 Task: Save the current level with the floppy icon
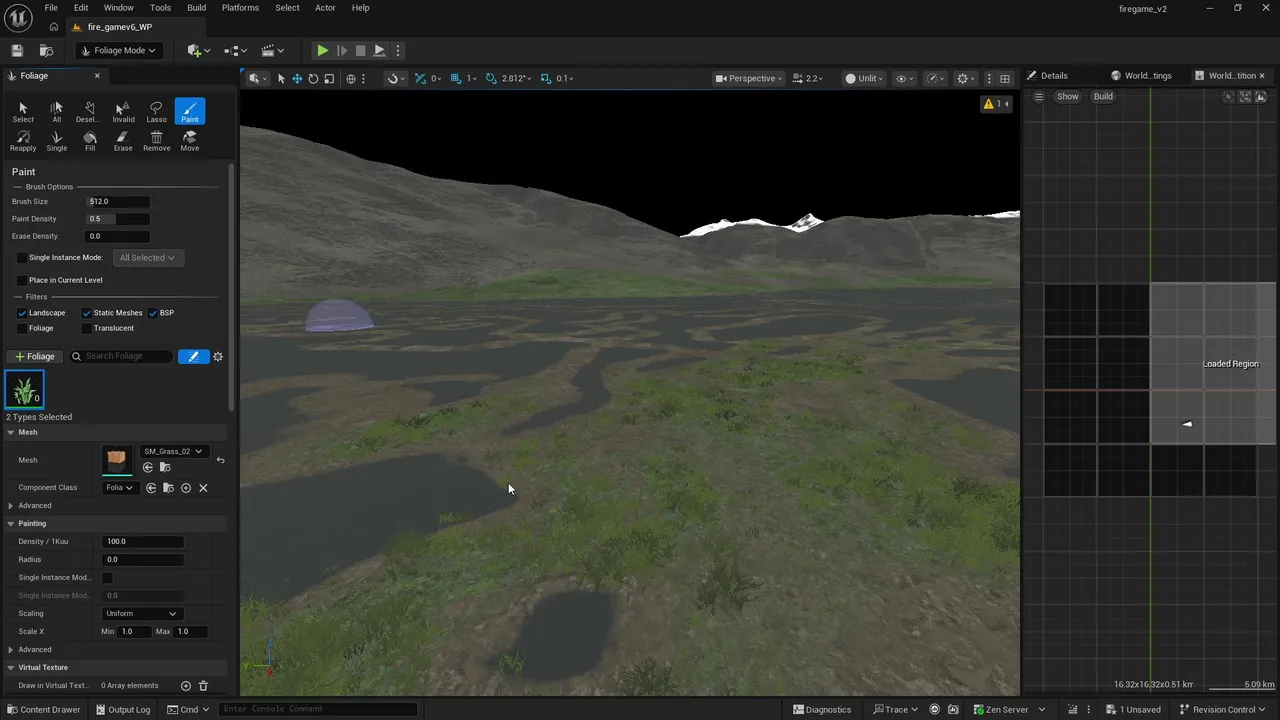[17, 50]
